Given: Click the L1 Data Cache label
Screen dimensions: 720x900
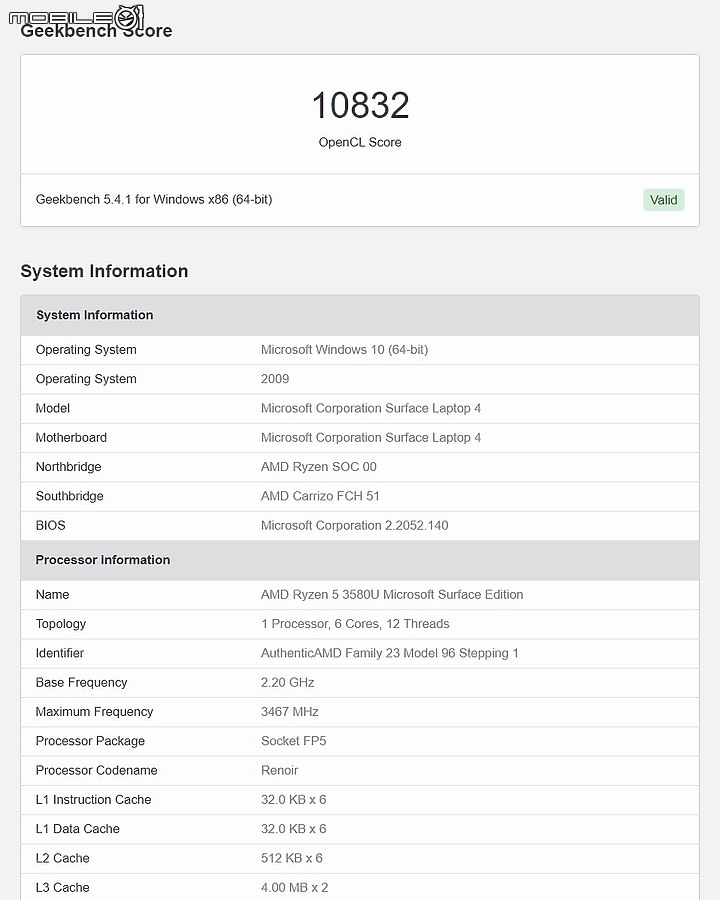Looking at the screenshot, I should click(x=78, y=829).
